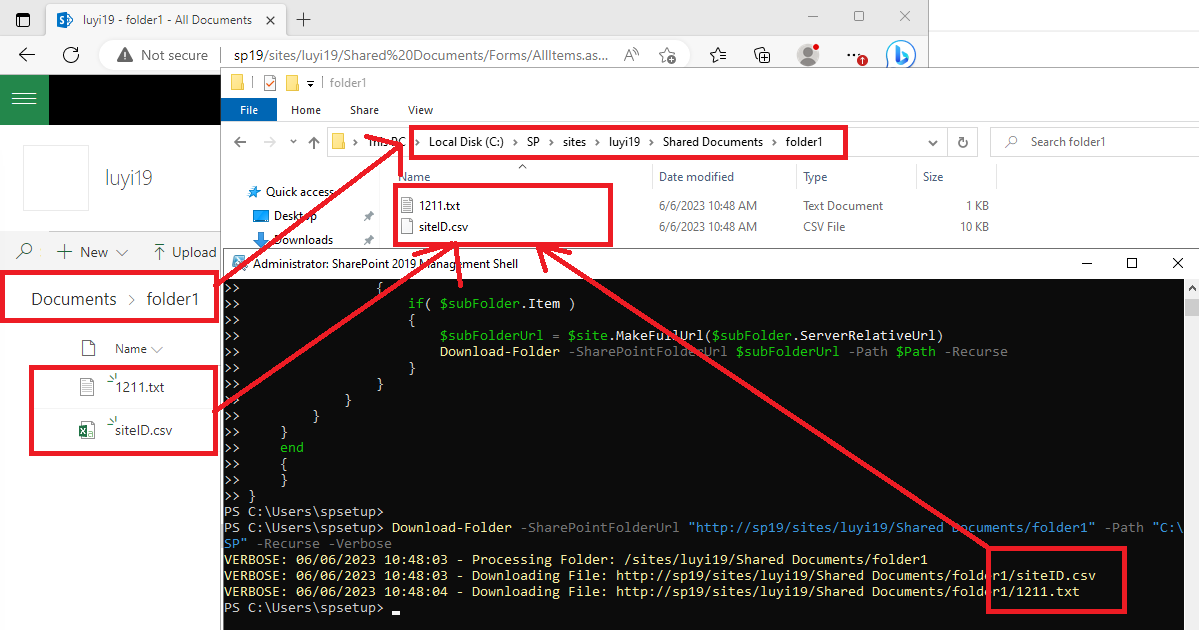Click the luyi19 site title
Image resolution: width=1200 pixels, height=631 pixels.
(x=128, y=179)
